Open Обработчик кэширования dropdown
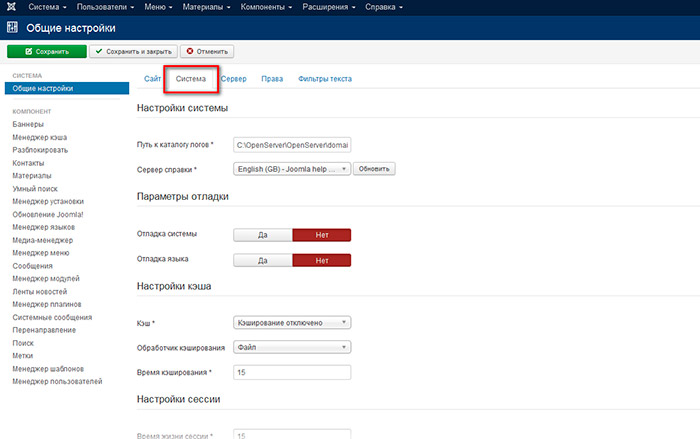700x439 pixels. [x=291, y=347]
